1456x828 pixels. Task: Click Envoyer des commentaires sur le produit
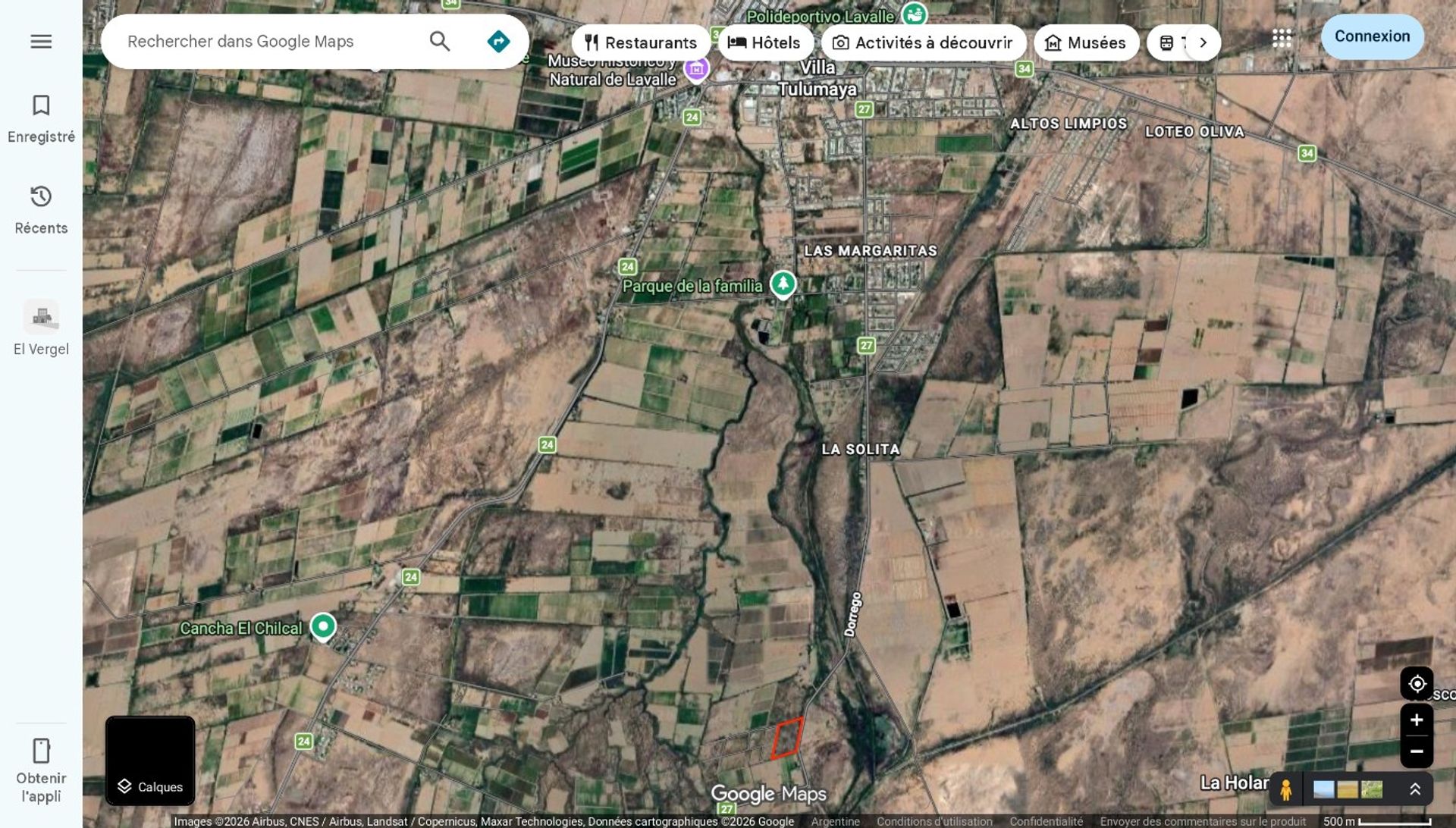(x=1203, y=821)
